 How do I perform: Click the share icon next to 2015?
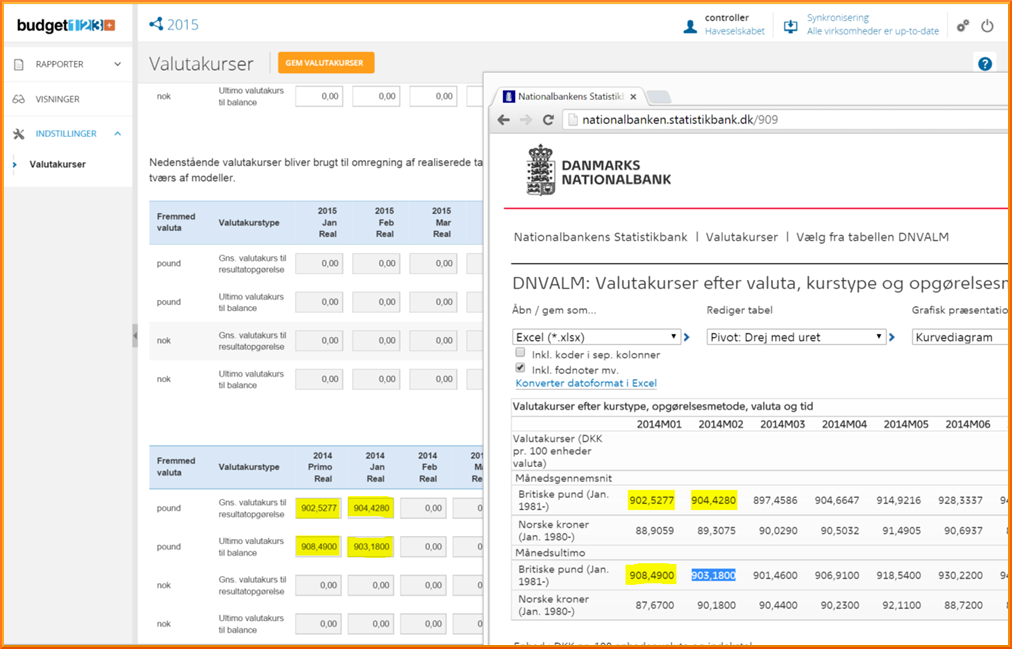coord(156,24)
